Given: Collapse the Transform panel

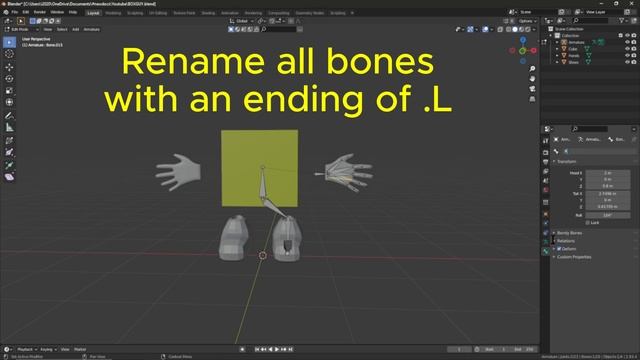Looking at the screenshot, I should pos(567,162).
